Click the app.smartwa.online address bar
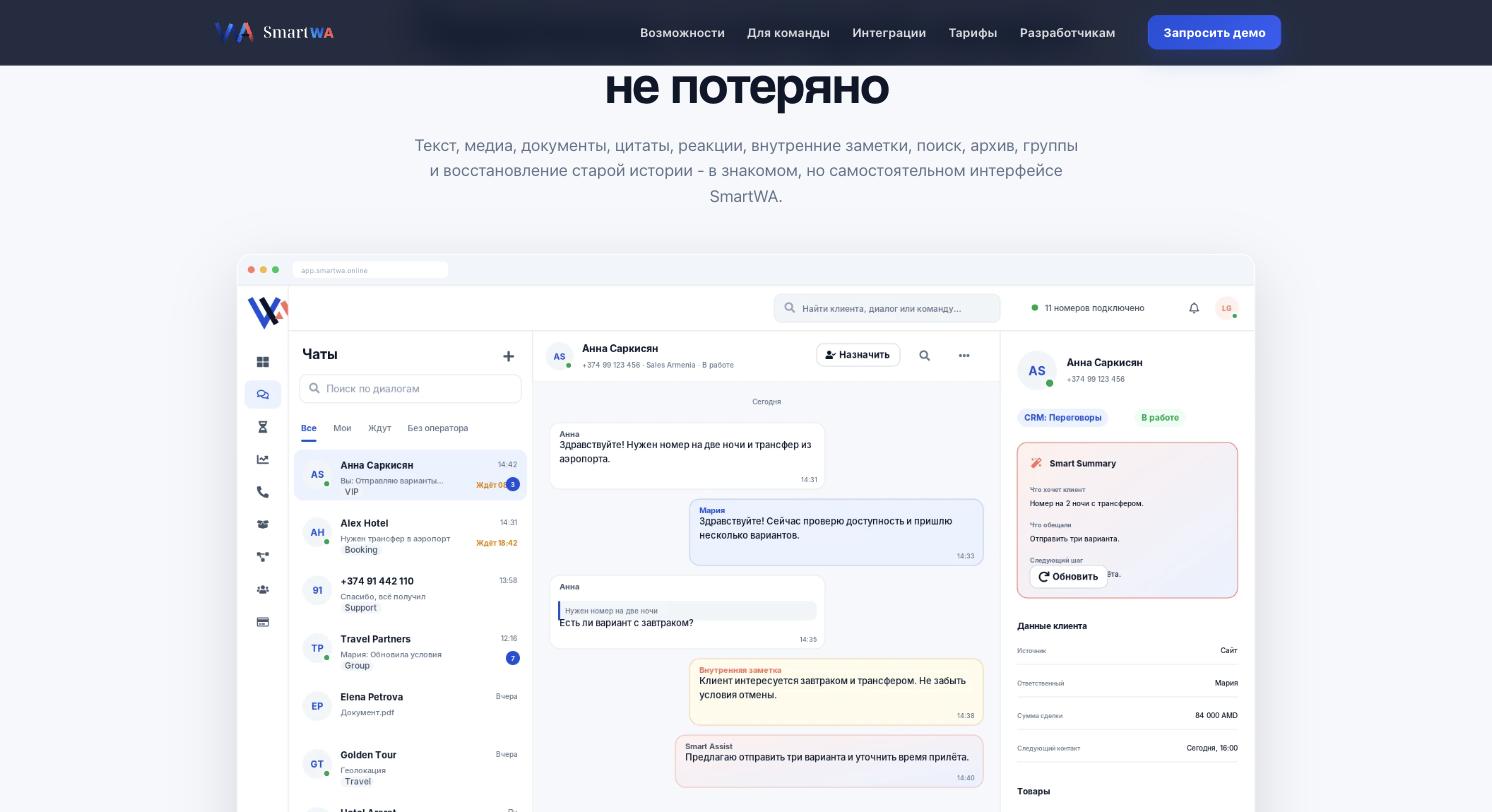1492x812 pixels. click(x=370, y=270)
